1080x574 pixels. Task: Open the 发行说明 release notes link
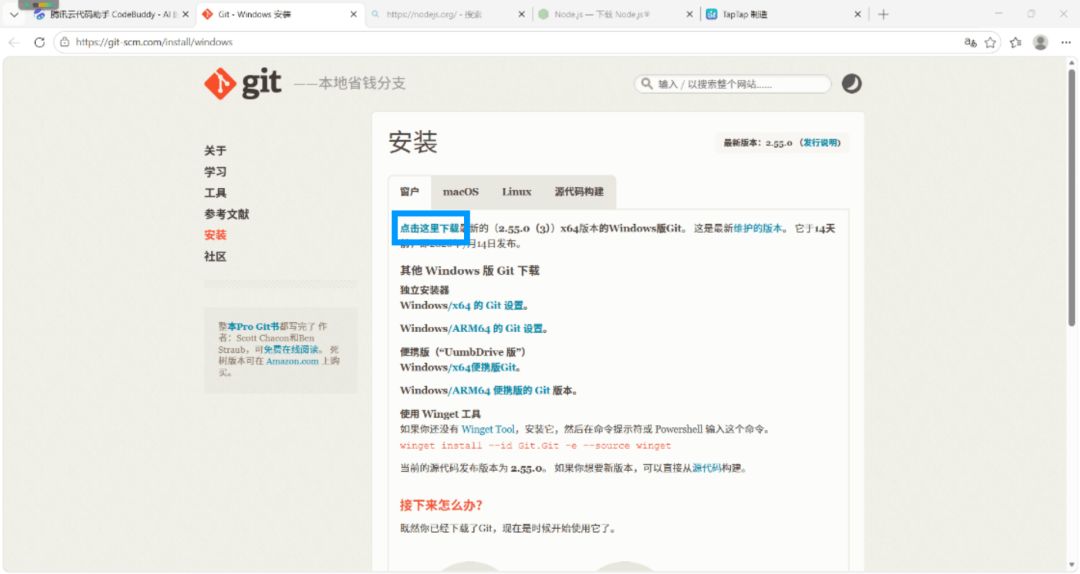point(822,143)
